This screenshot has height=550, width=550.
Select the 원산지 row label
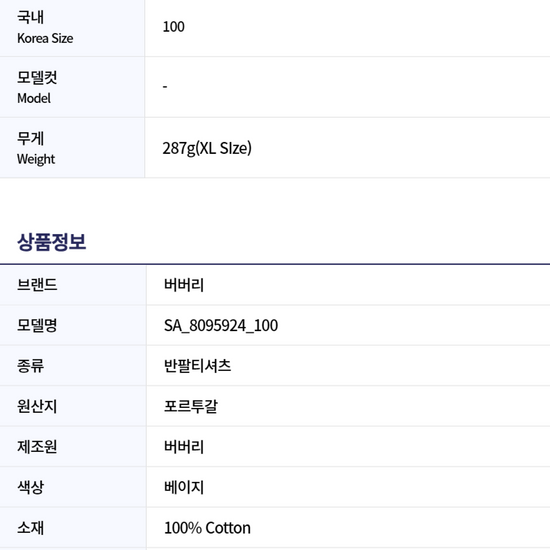37,406
